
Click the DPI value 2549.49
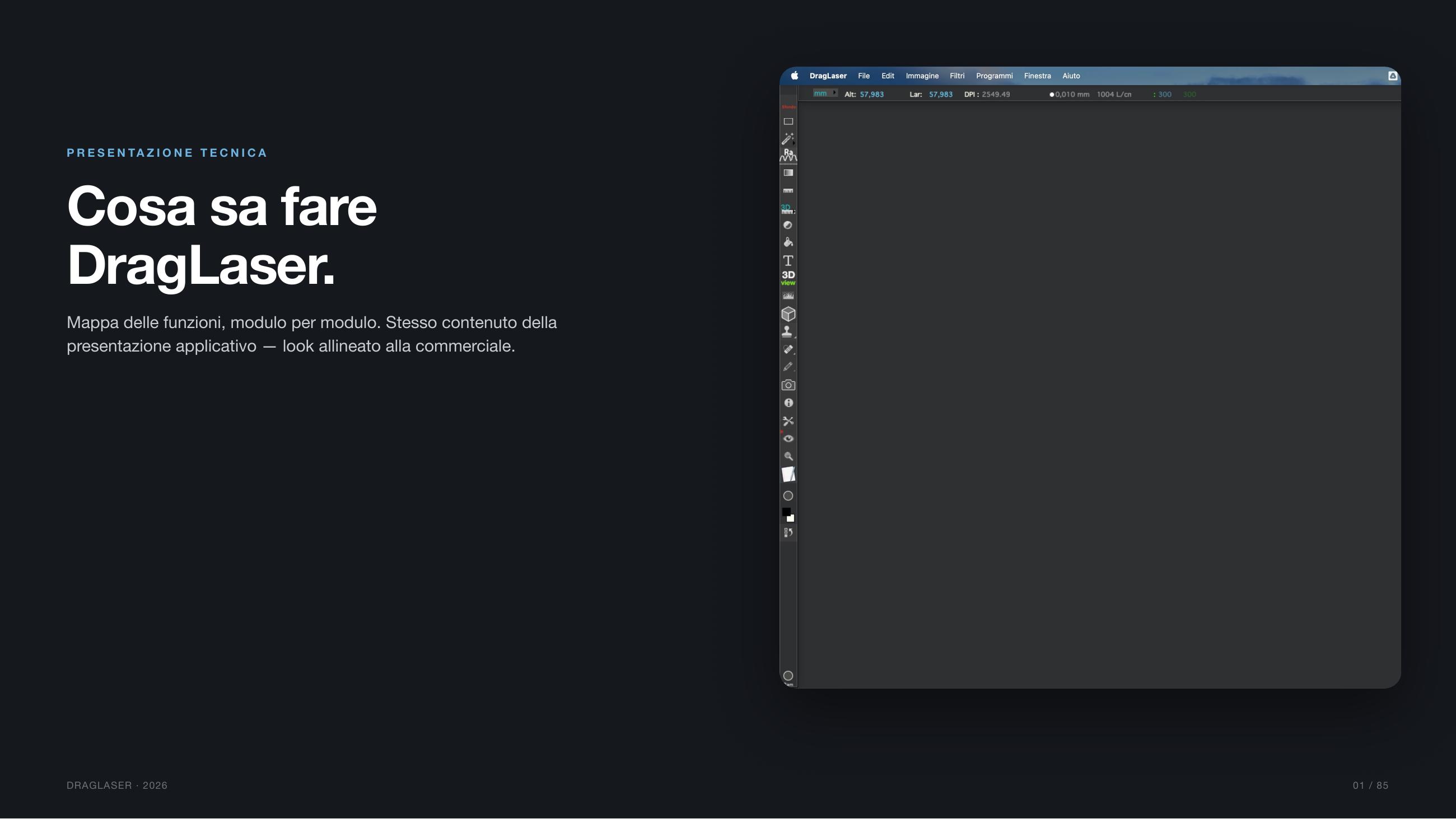click(x=996, y=95)
